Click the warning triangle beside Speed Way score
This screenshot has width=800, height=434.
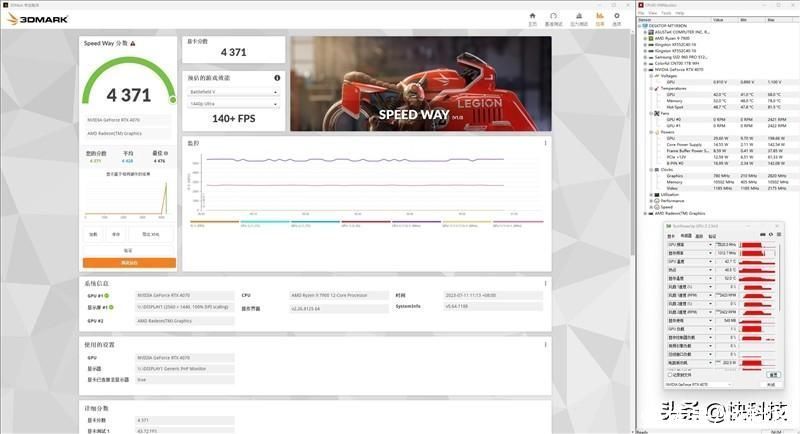pos(133,44)
